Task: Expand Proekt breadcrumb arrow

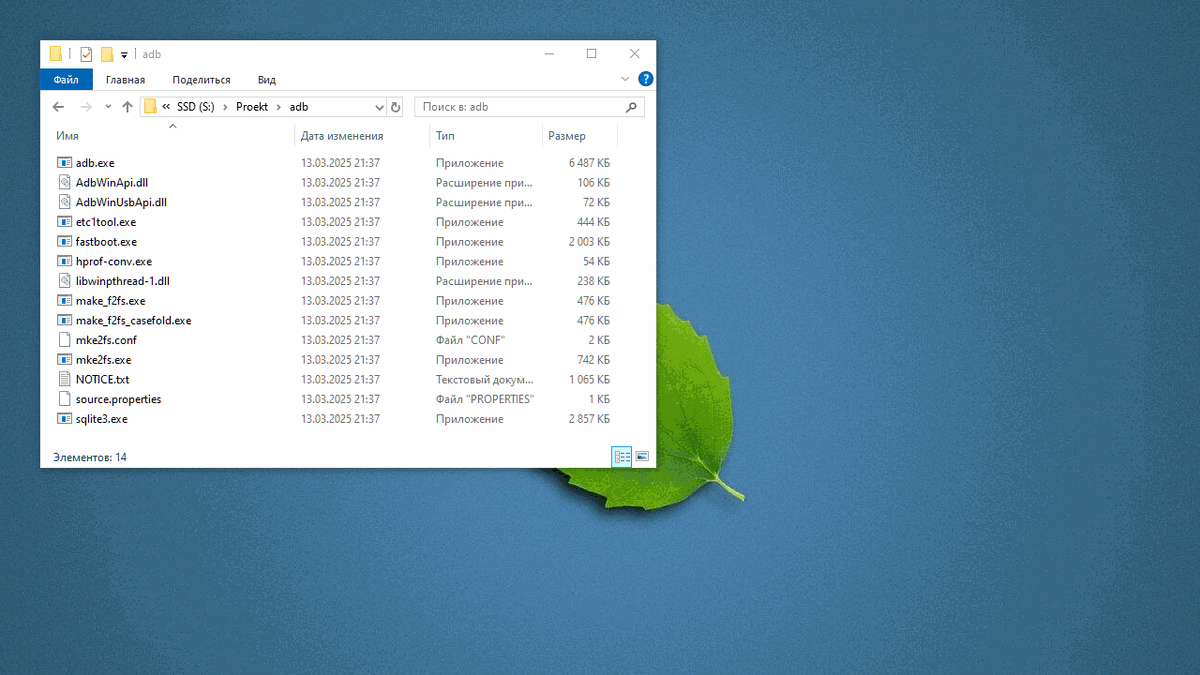Action: [x=279, y=107]
